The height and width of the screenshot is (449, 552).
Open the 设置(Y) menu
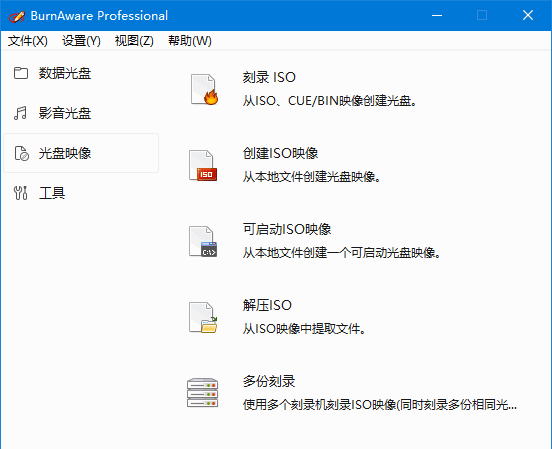click(x=81, y=41)
